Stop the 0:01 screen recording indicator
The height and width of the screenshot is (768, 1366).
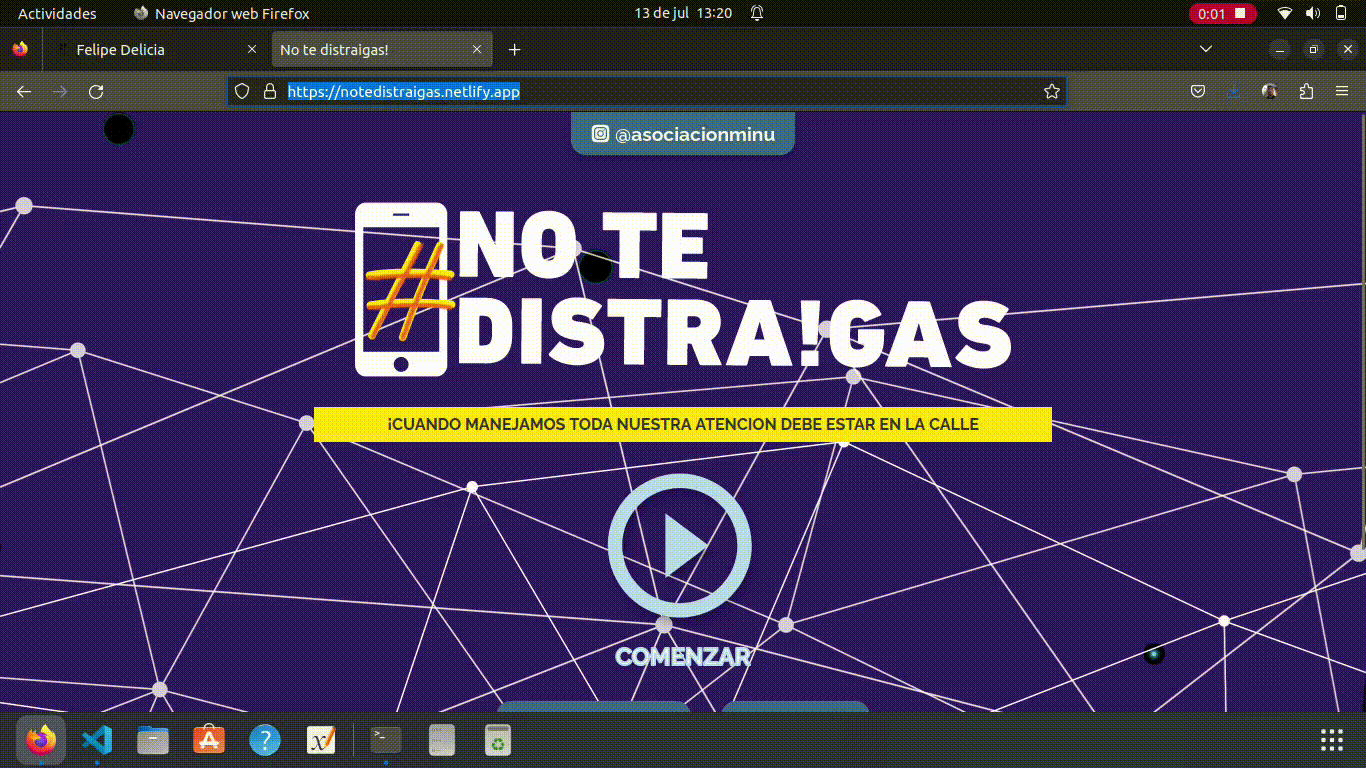pos(1223,13)
